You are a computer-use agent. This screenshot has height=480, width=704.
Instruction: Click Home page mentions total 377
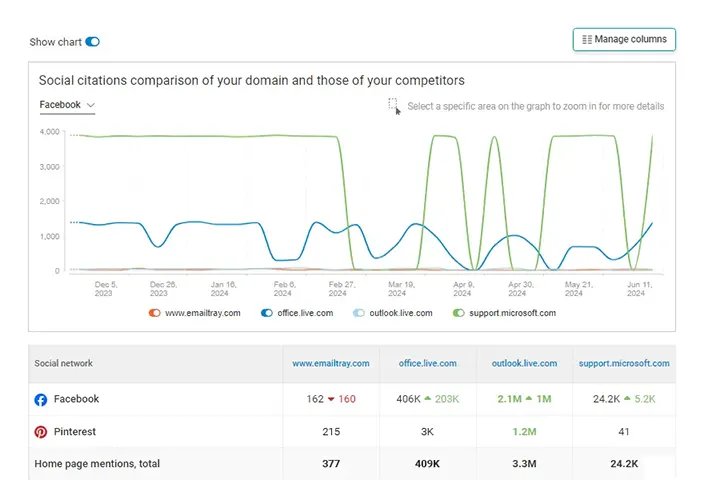pos(331,463)
